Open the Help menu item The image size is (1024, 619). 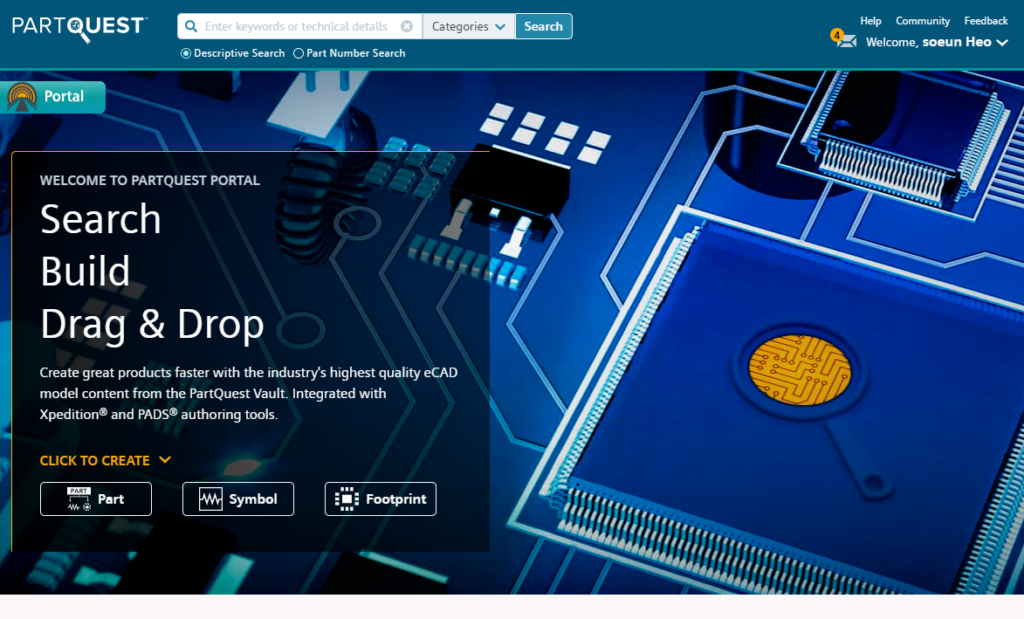pos(871,21)
